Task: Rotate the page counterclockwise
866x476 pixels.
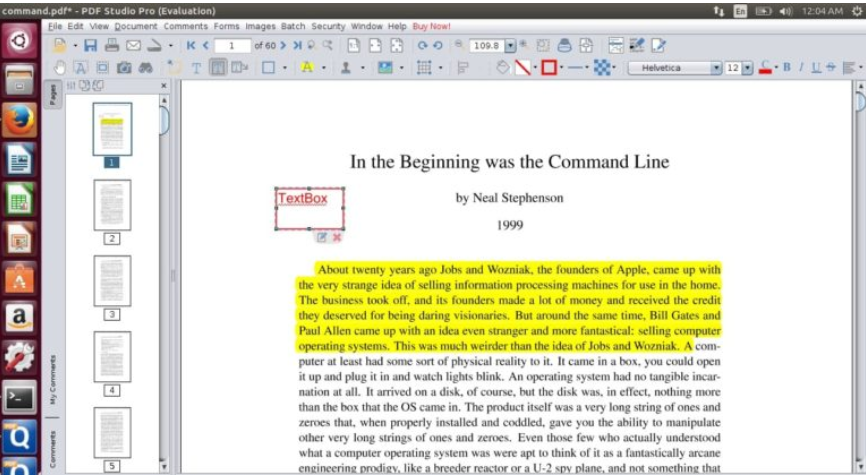Action: click(x=437, y=45)
